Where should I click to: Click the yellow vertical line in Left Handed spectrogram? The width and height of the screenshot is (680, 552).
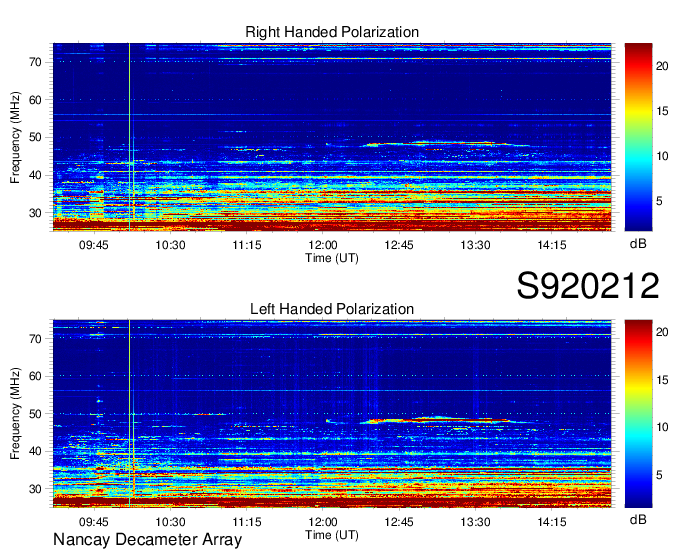coord(129,413)
